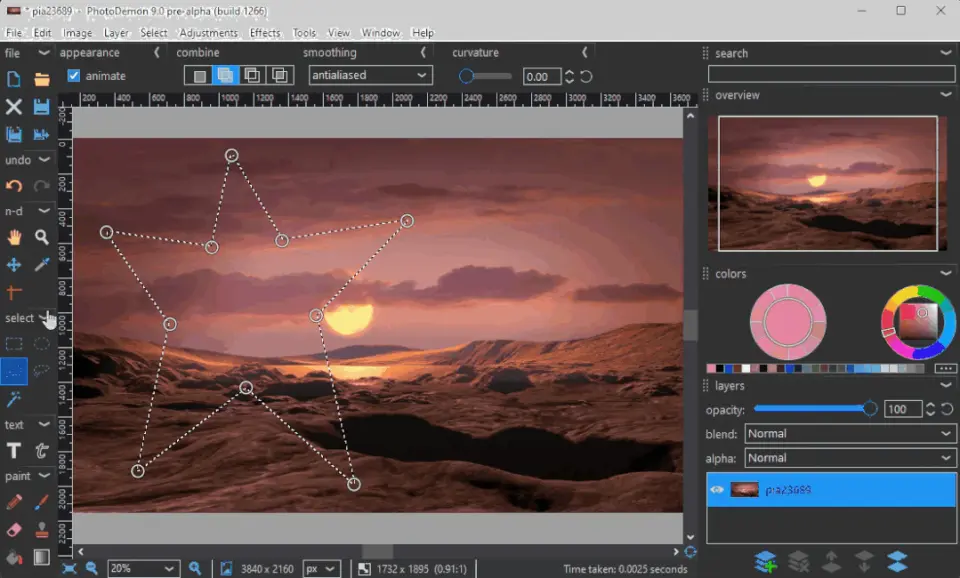The height and width of the screenshot is (578, 960).
Task: Select the Gradient tool
Action: pyautogui.click(x=42, y=557)
